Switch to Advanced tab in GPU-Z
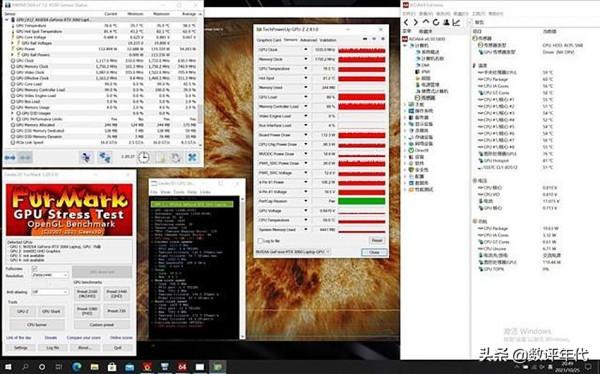This screenshot has height=374, width=600. tap(308, 40)
